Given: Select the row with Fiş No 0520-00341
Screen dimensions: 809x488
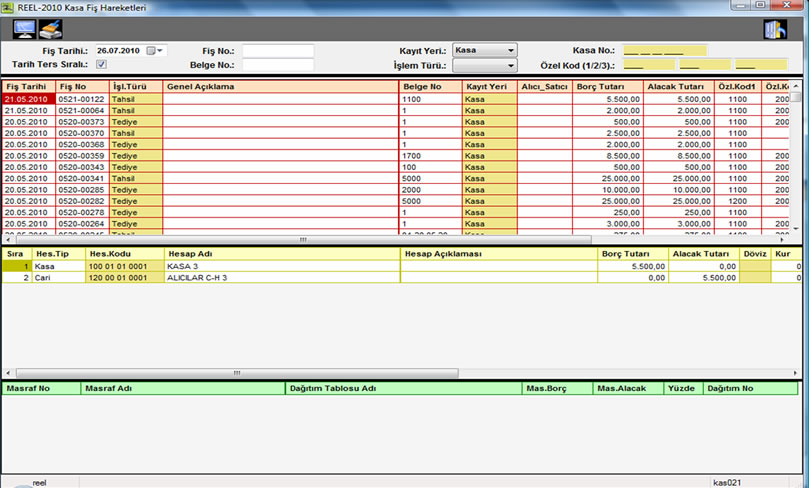Looking at the screenshot, I should pyautogui.click(x=395, y=178).
